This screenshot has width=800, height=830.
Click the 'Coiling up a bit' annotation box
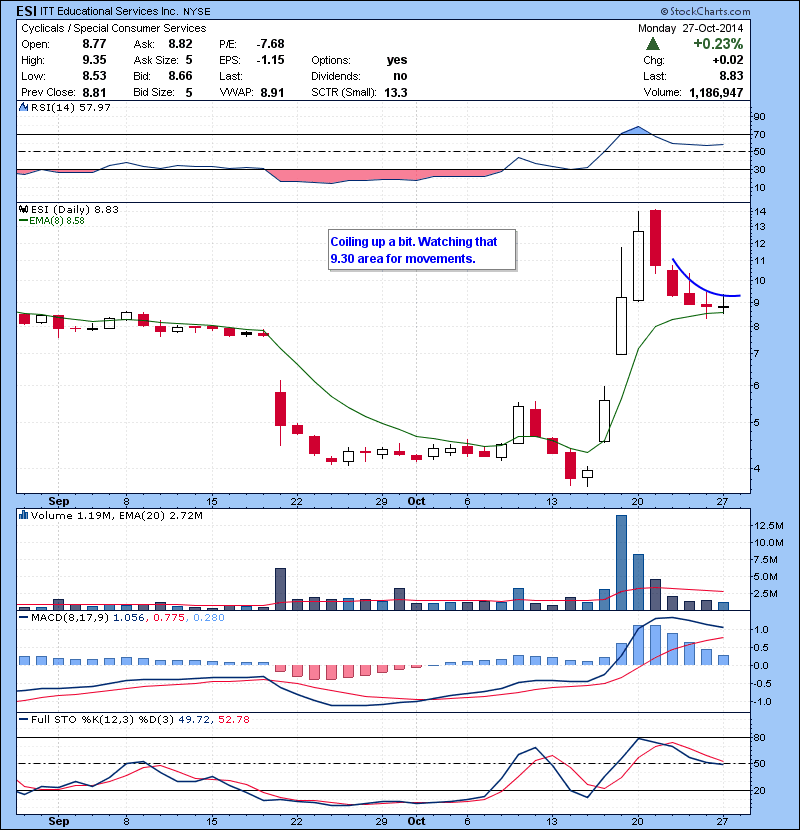click(x=421, y=250)
